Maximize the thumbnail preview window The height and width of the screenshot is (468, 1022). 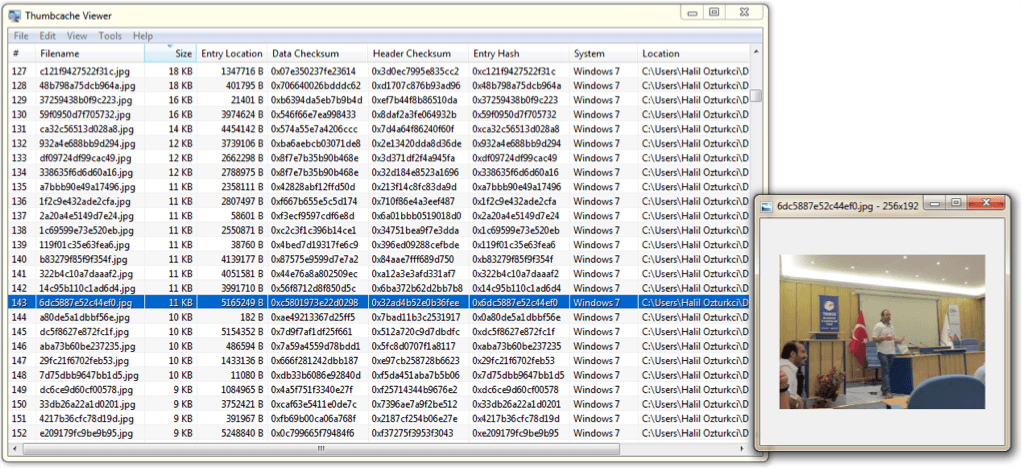click(956, 203)
